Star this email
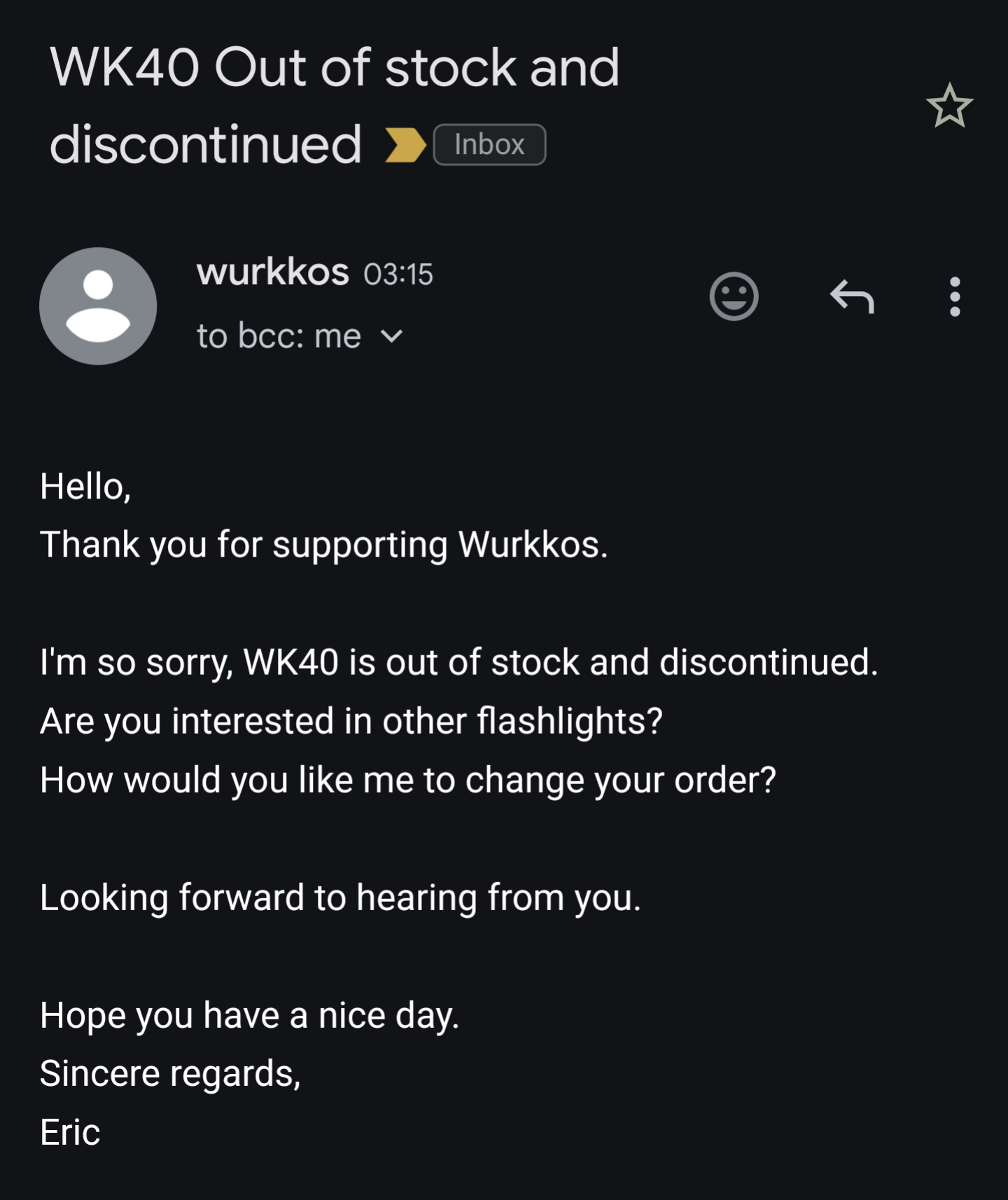 pos(949,106)
